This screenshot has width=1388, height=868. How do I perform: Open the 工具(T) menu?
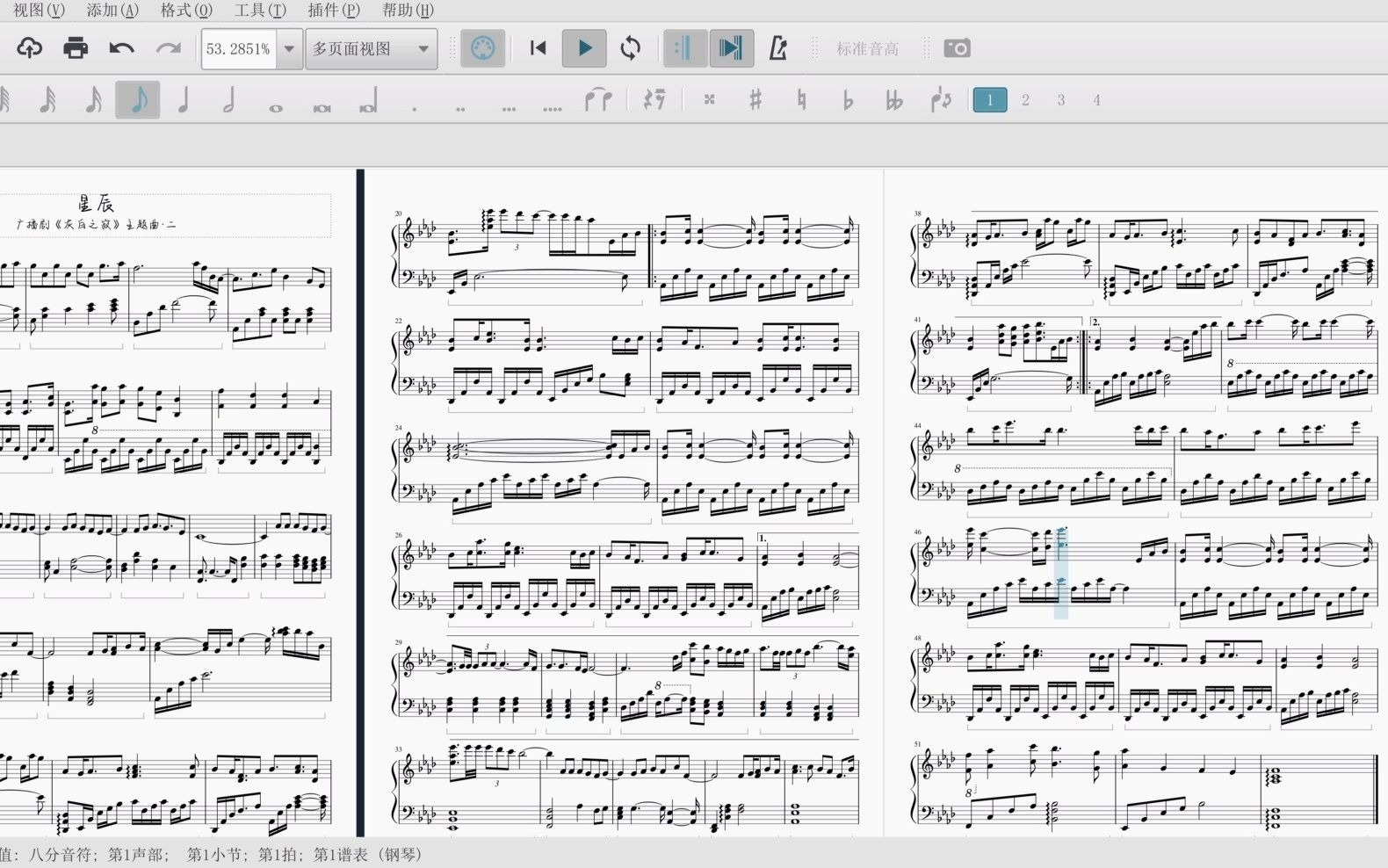(260, 10)
